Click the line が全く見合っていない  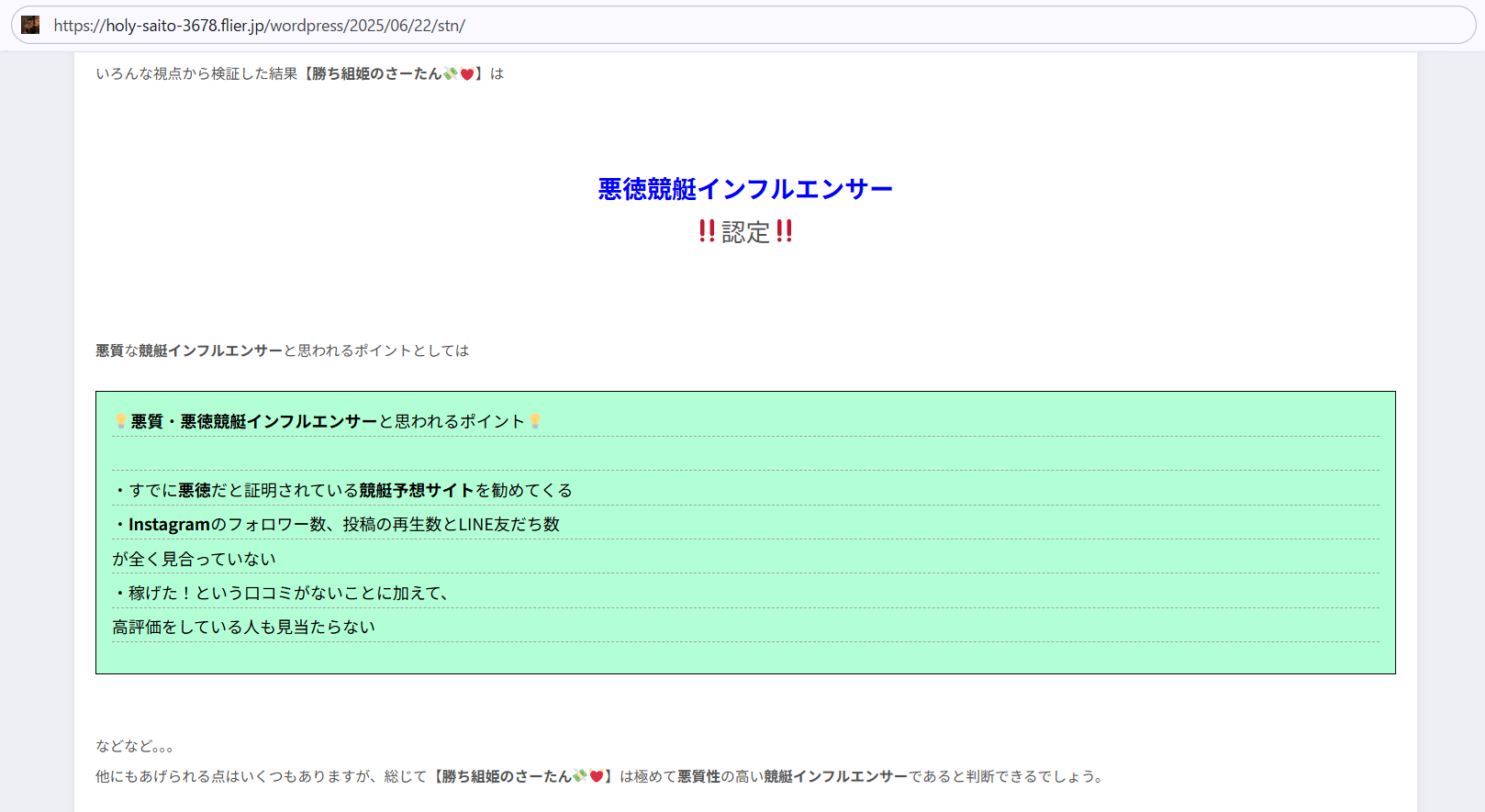(194, 559)
